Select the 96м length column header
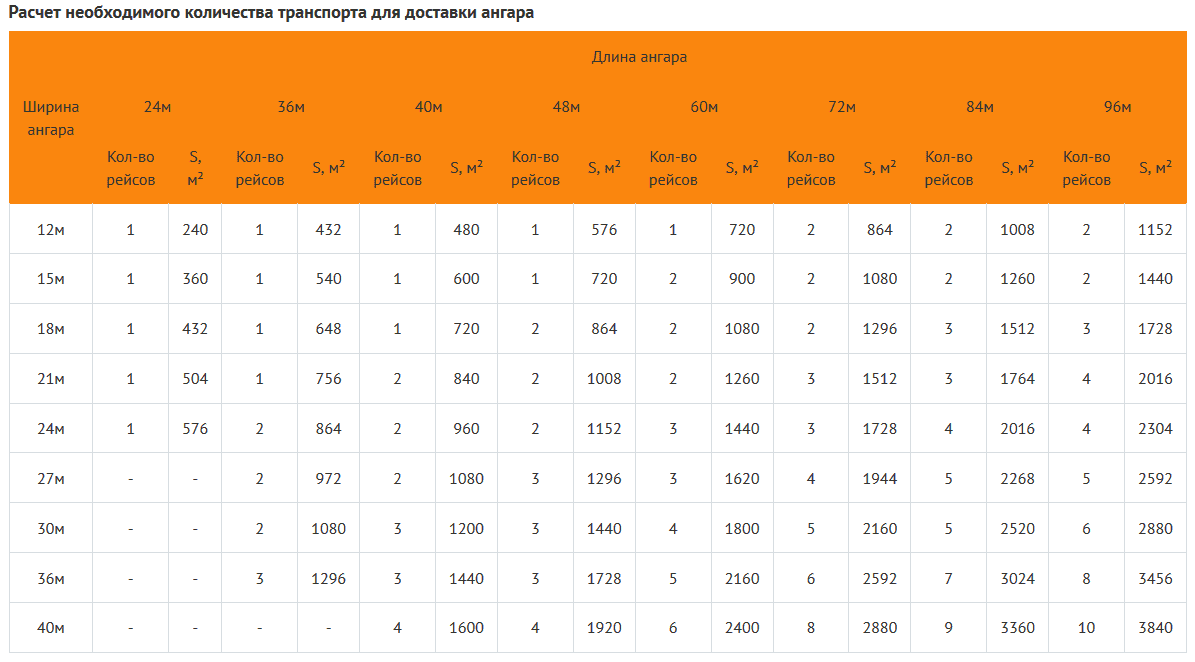This screenshot has height=662, width=1195. (1117, 107)
